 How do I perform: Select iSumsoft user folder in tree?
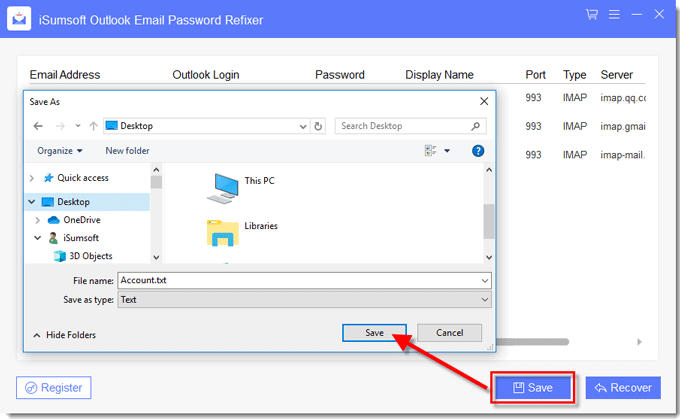[81, 238]
